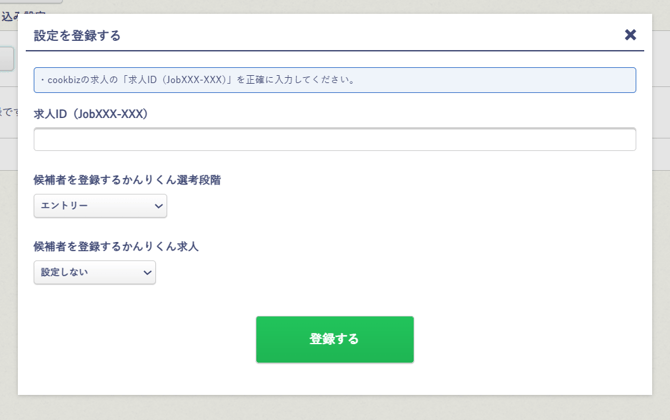Click the かんりくん求人 label
Viewport: 670px width, 420px height.
pyautogui.click(x=116, y=246)
